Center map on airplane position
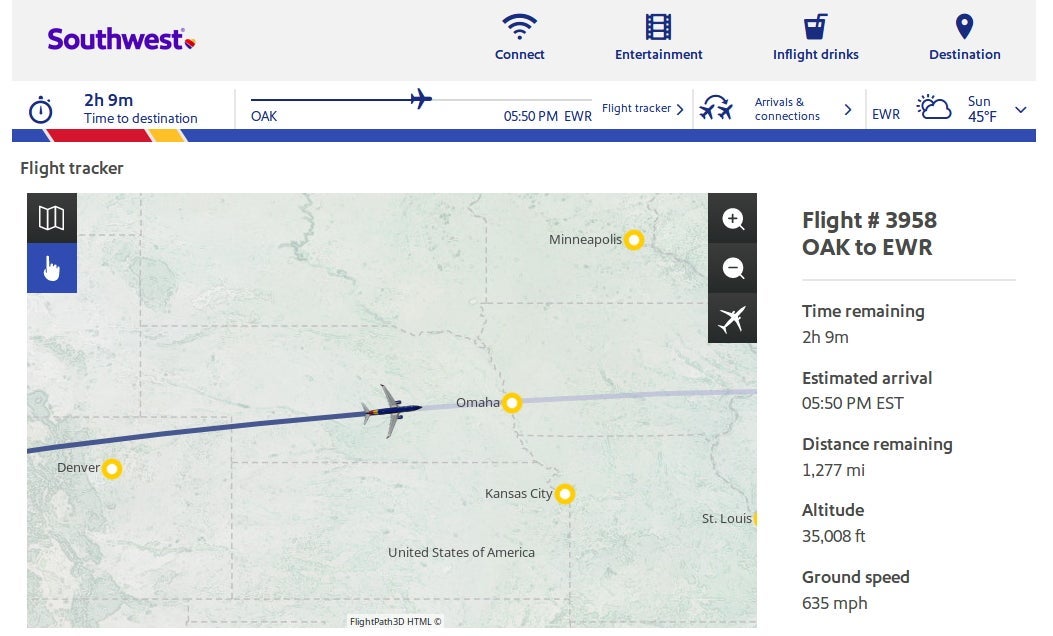 (x=733, y=319)
